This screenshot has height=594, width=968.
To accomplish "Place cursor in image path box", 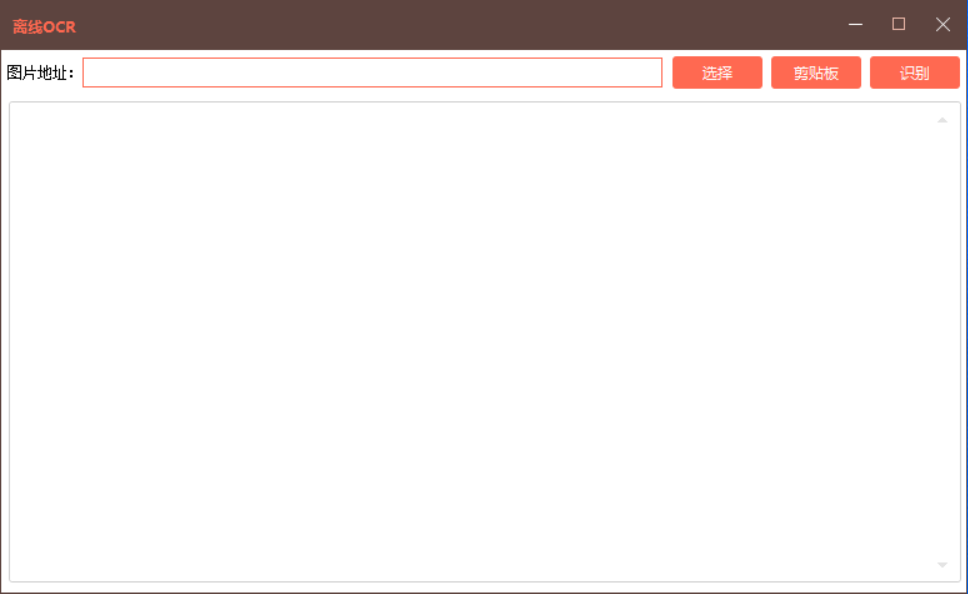I will pyautogui.click(x=372, y=73).
